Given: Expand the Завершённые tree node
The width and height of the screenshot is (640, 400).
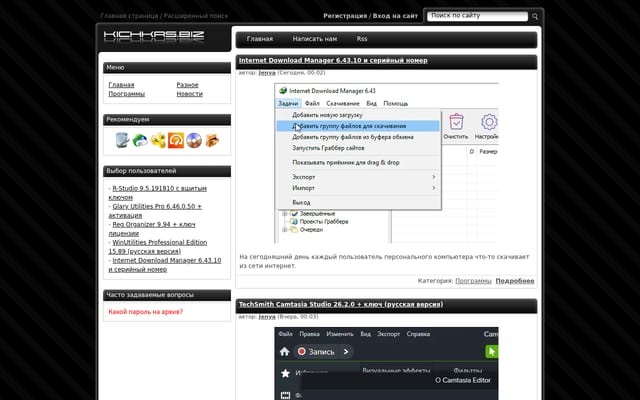Looking at the screenshot, I should point(284,213).
